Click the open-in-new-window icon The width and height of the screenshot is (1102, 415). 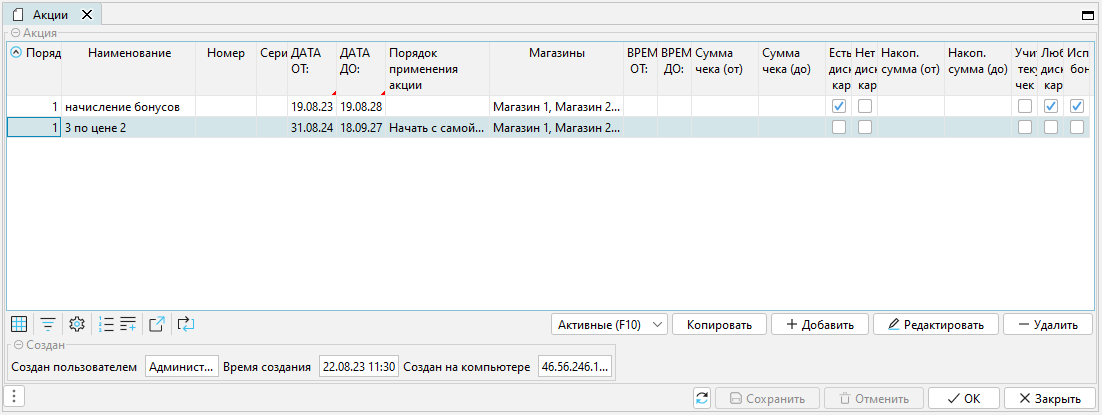(157, 324)
